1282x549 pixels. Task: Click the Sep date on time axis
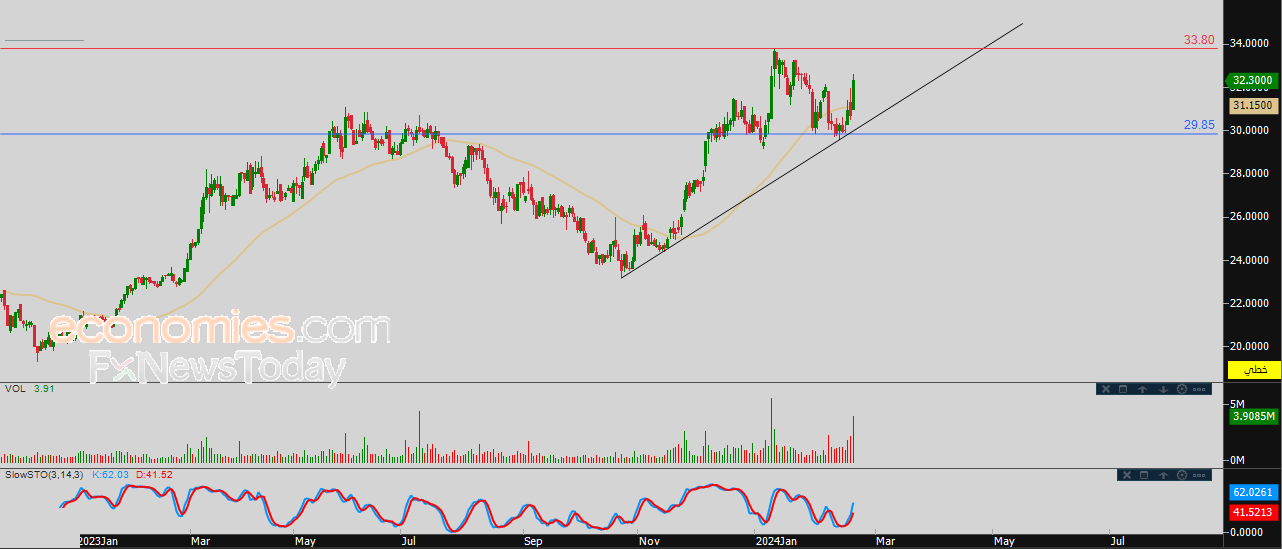533,541
